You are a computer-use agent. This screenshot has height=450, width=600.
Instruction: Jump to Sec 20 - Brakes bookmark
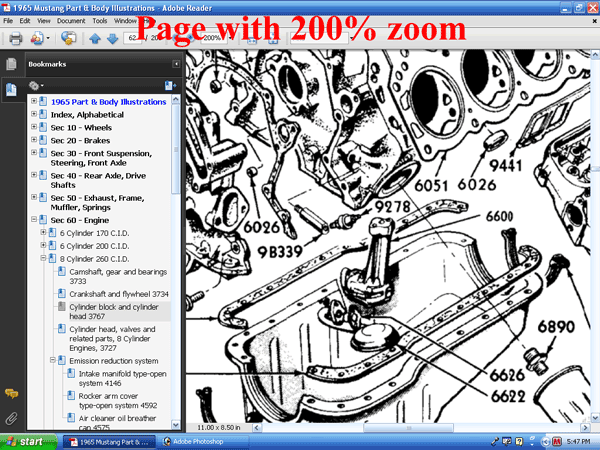click(x=80, y=141)
